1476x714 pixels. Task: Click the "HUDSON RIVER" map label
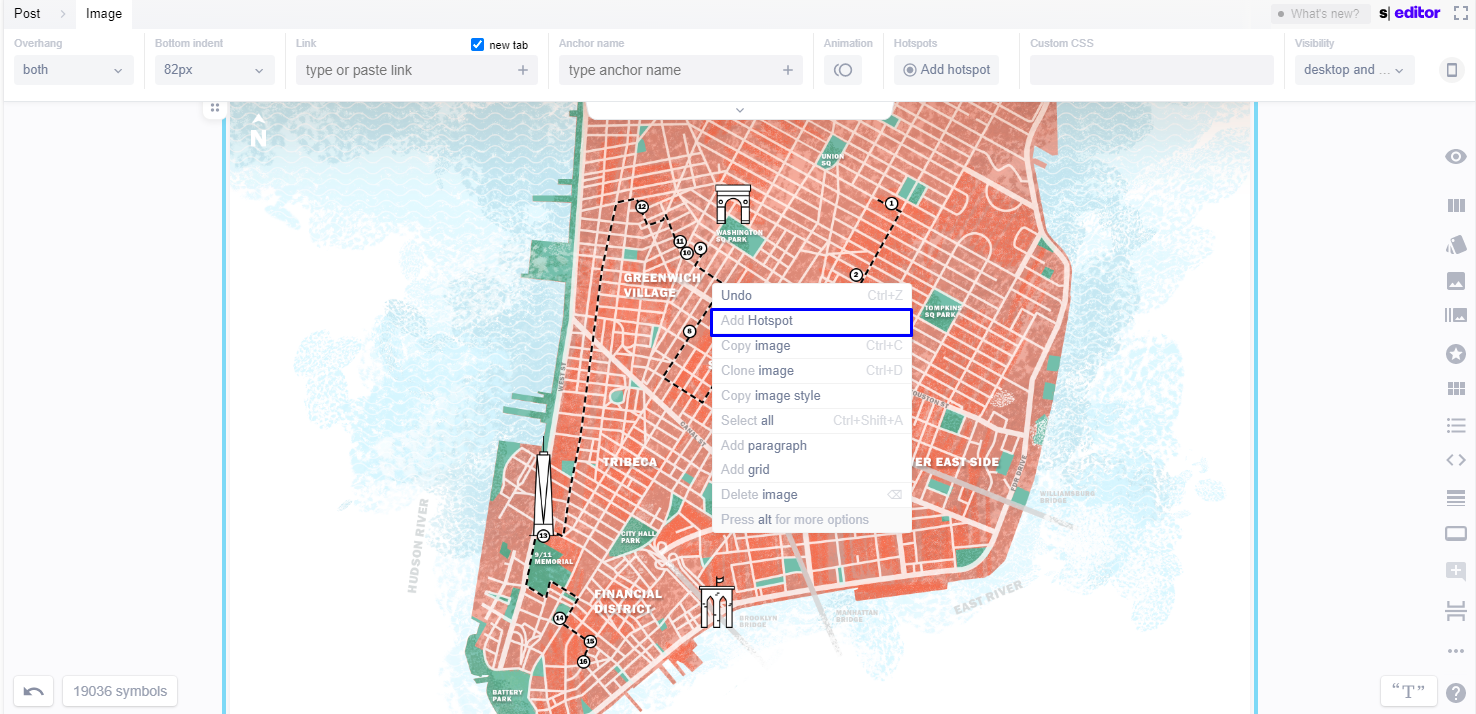point(419,546)
